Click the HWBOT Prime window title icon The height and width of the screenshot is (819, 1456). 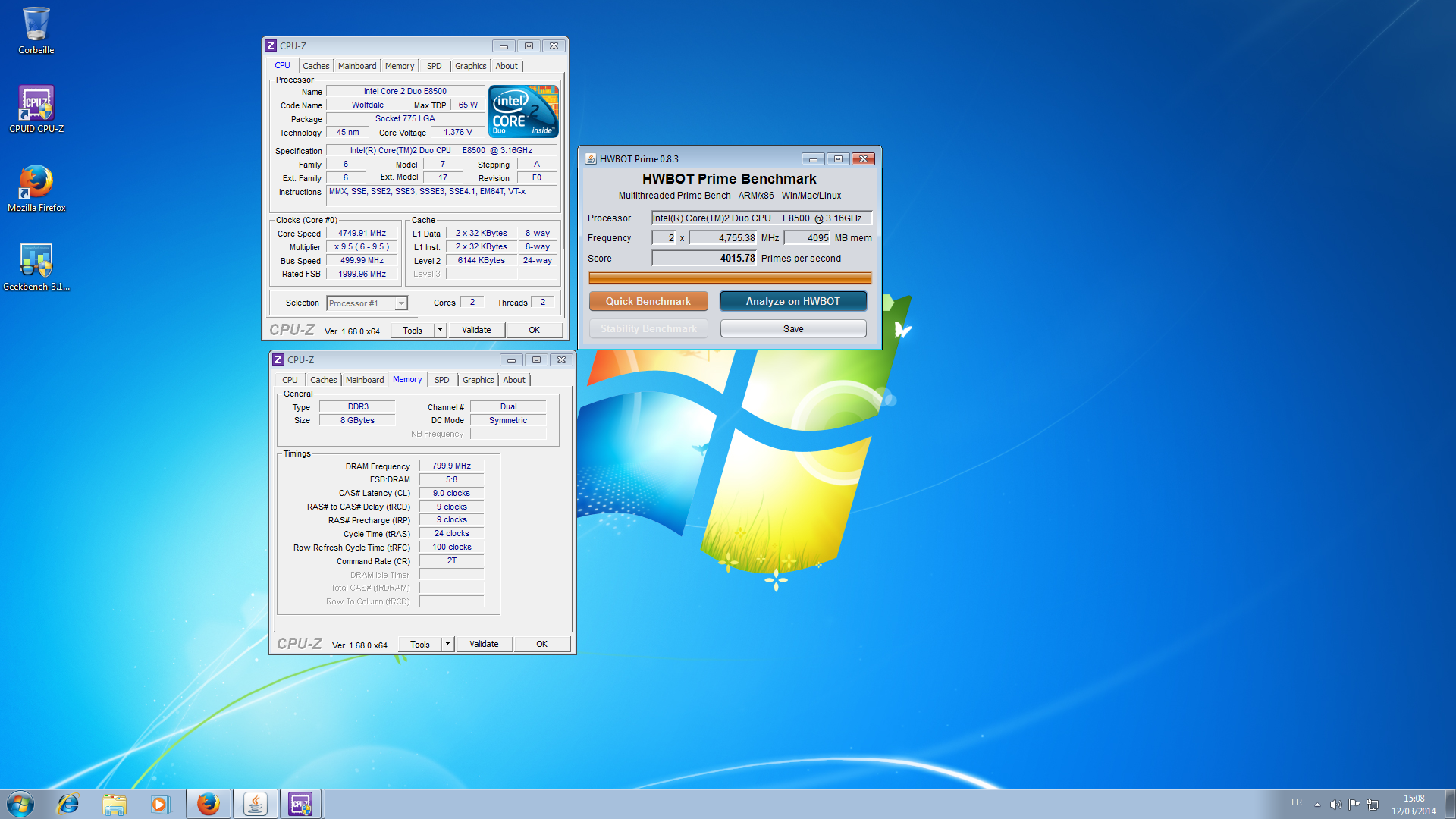[x=590, y=158]
